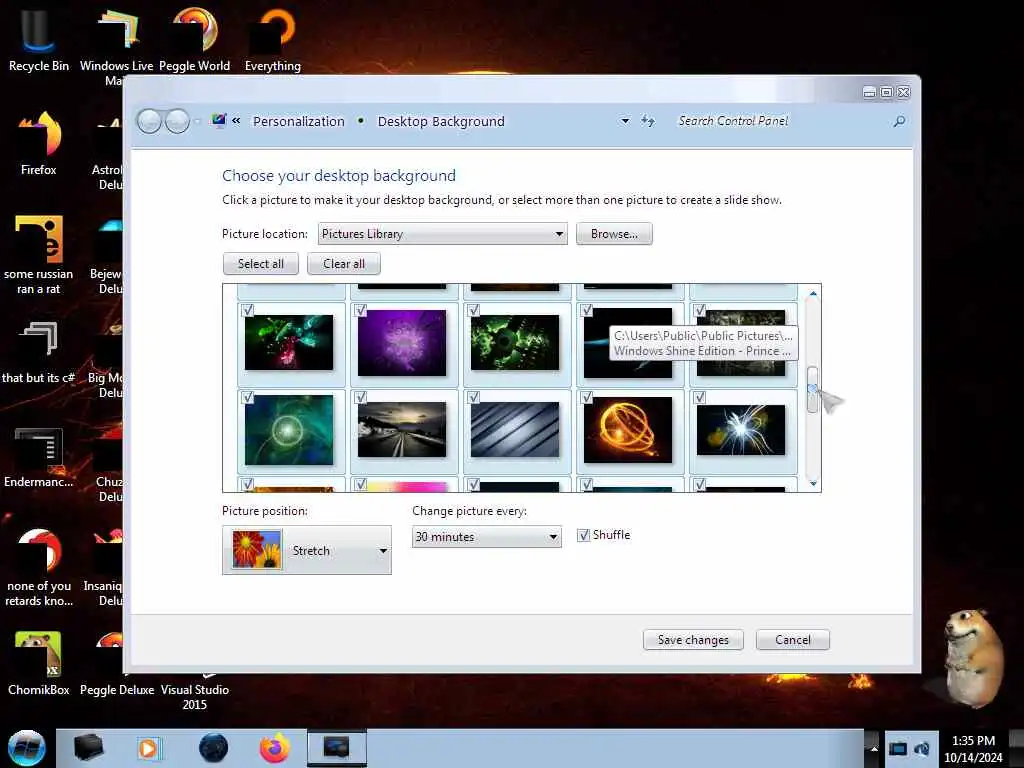Viewport: 1024px width, 768px height.
Task: Click the address bar '«' chevron
Action: click(x=236, y=121)
